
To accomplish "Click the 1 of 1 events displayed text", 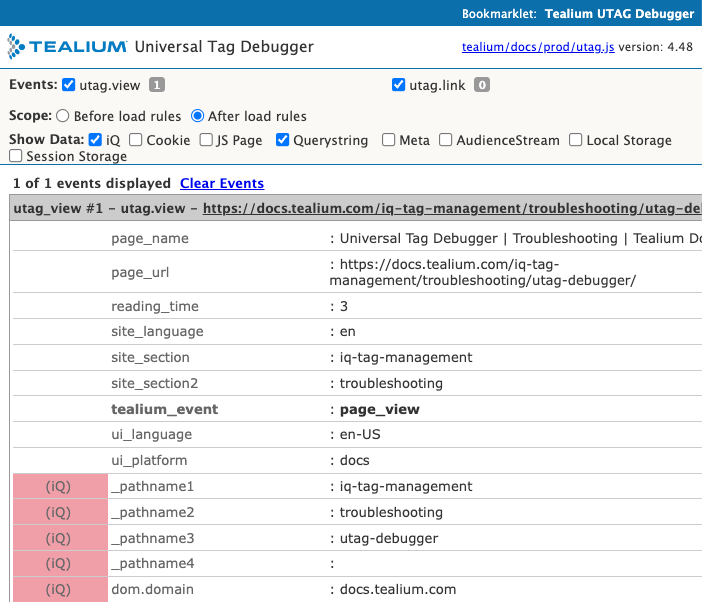I will [x=92, y=183].
